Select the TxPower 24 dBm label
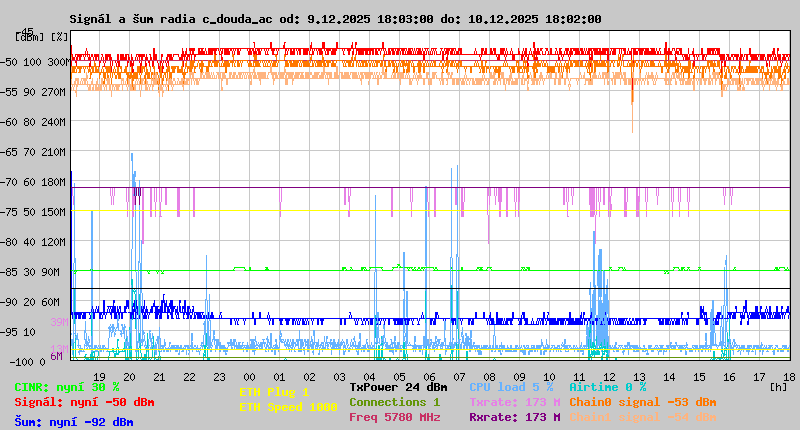800x430 pixels. click(398, 387)
